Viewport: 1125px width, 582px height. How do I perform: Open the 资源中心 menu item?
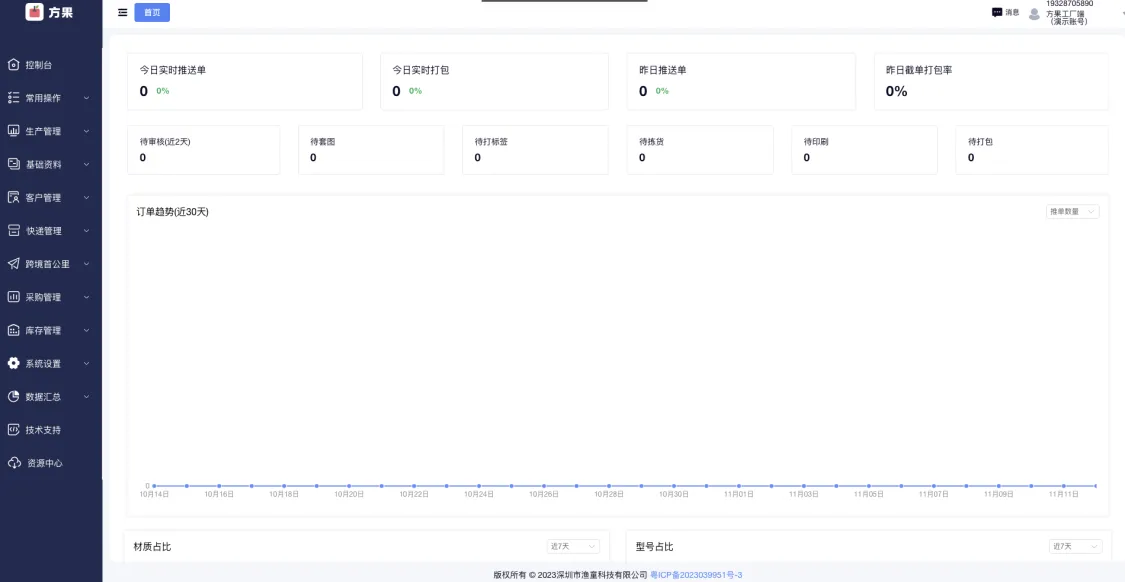pos(51,463)
